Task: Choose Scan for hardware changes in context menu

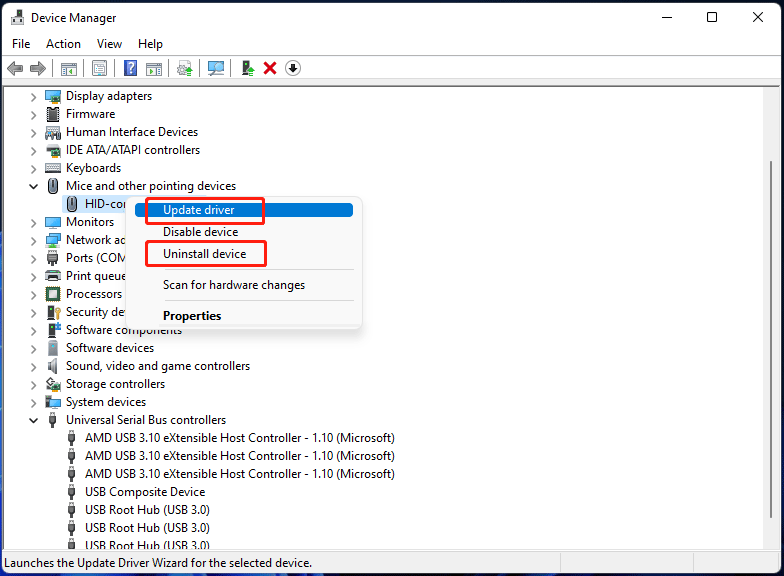Action: [x=244, y=285]
